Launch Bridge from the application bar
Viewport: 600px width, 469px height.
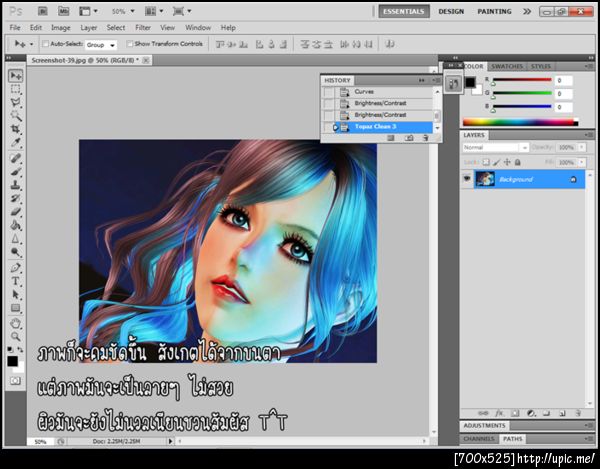43,11
